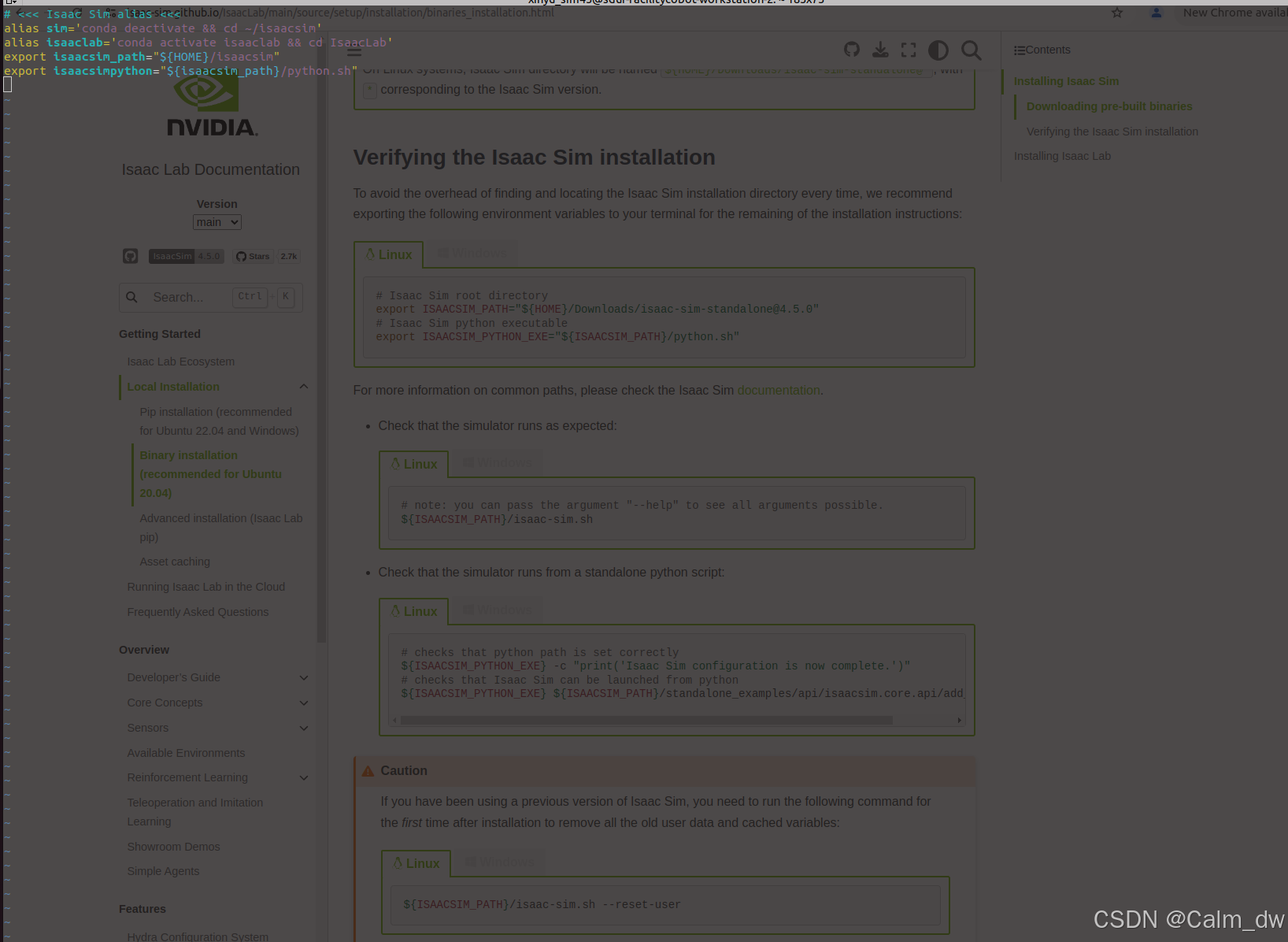Expand the Sensors section
This screenshot has width=1288, height=942.
304,729
